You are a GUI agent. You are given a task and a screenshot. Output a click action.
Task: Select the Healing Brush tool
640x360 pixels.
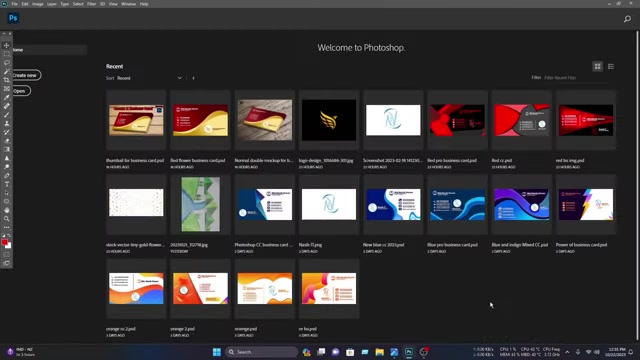(x=7, y=106)
